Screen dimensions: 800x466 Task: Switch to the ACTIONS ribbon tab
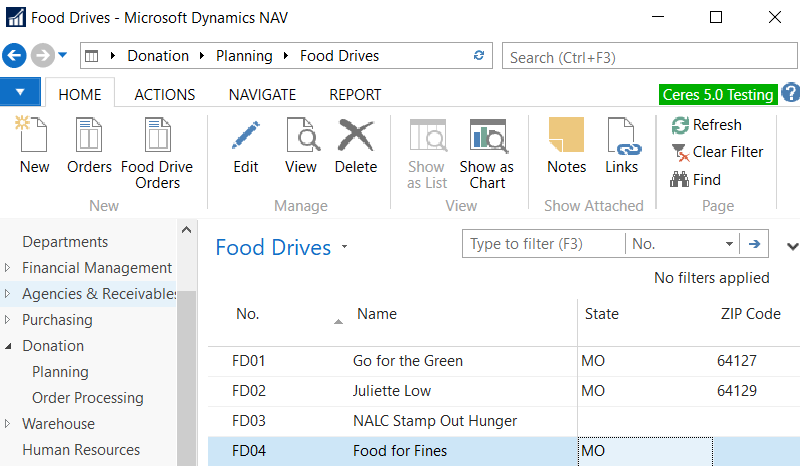coord(164,95)
